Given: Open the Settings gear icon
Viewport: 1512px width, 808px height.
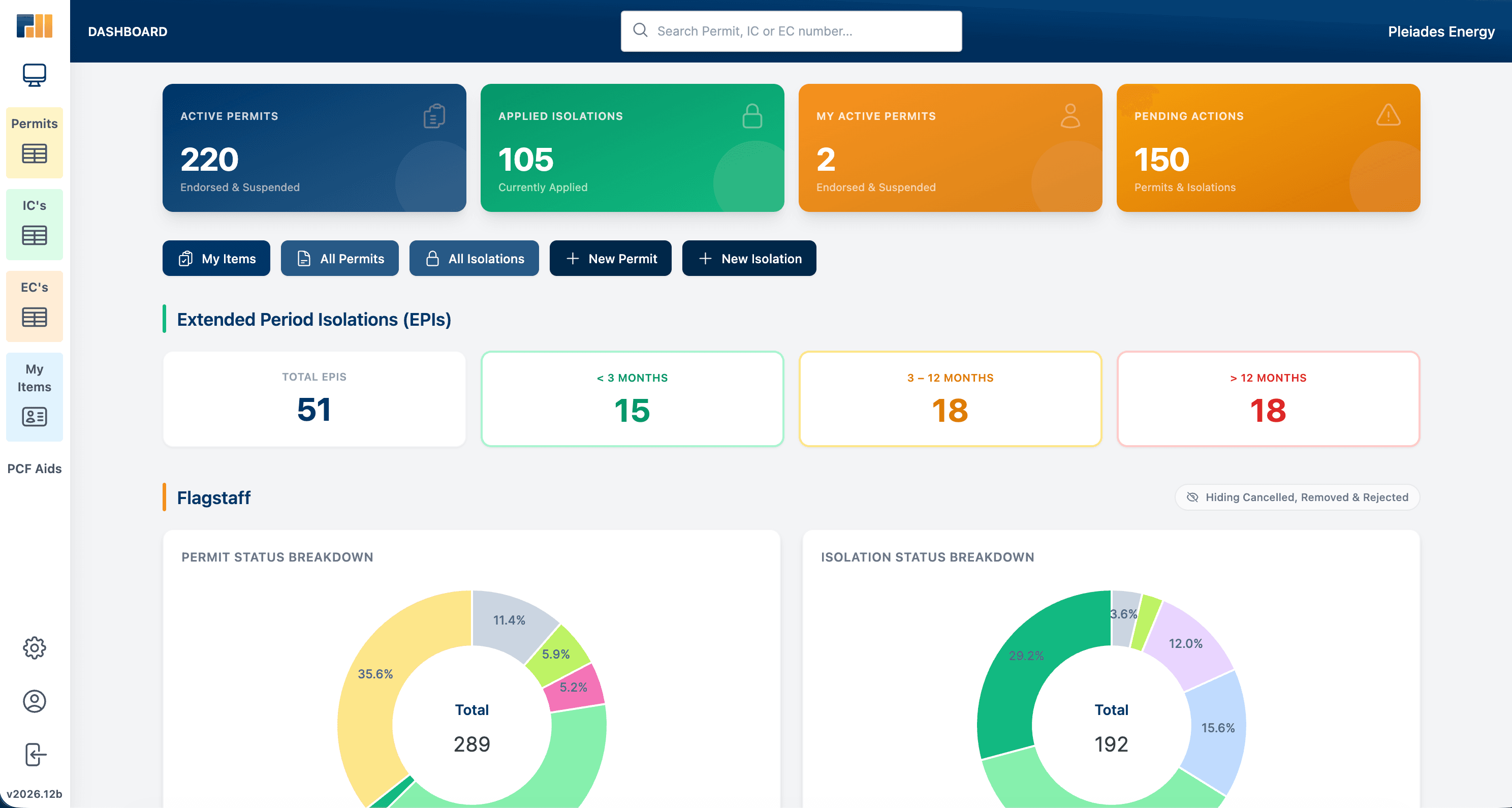Looking at the screenshot, I should [x=34, y=648].
